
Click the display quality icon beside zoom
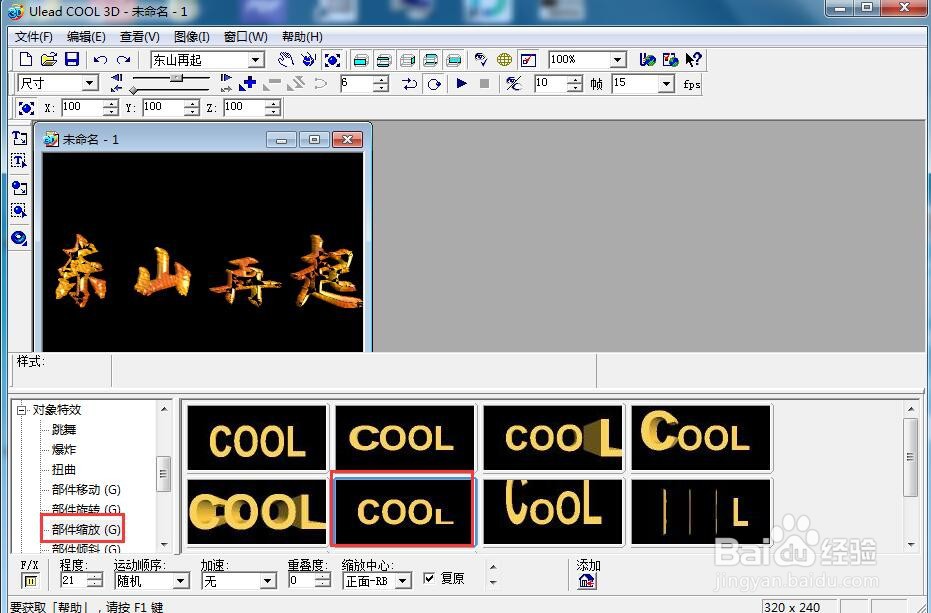click(528, 60)
